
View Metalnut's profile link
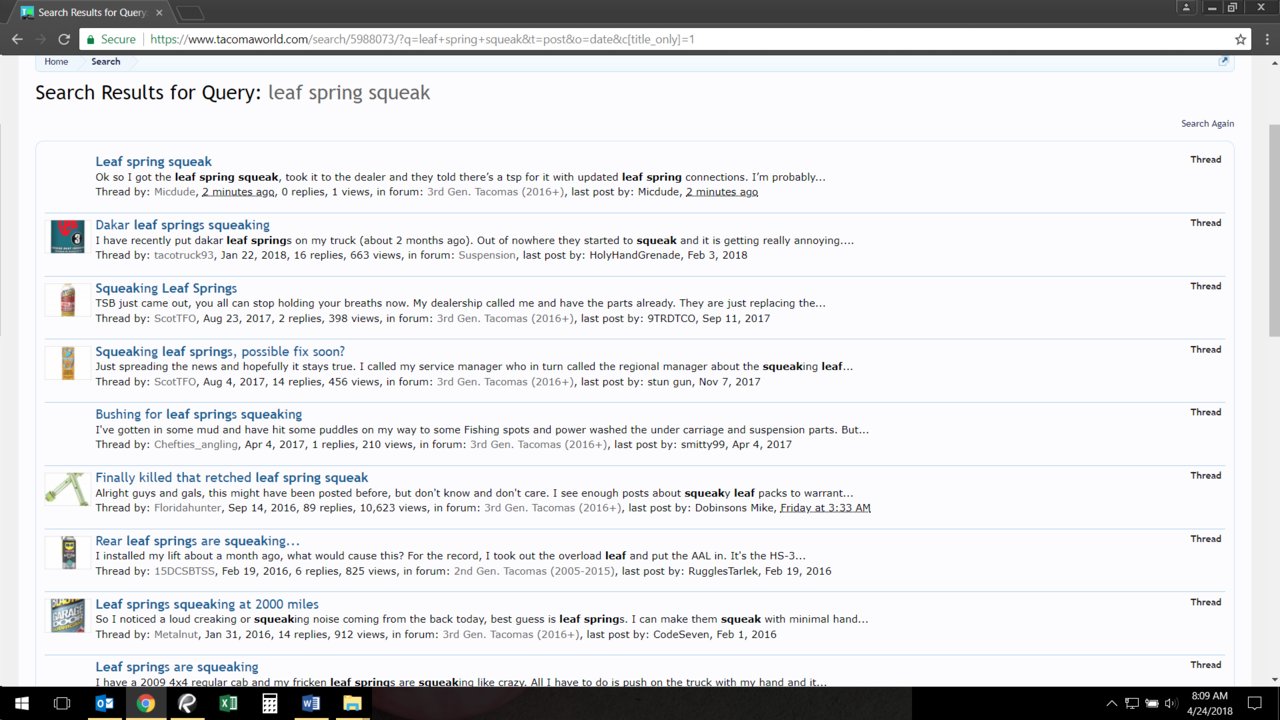tap(177, 635)
